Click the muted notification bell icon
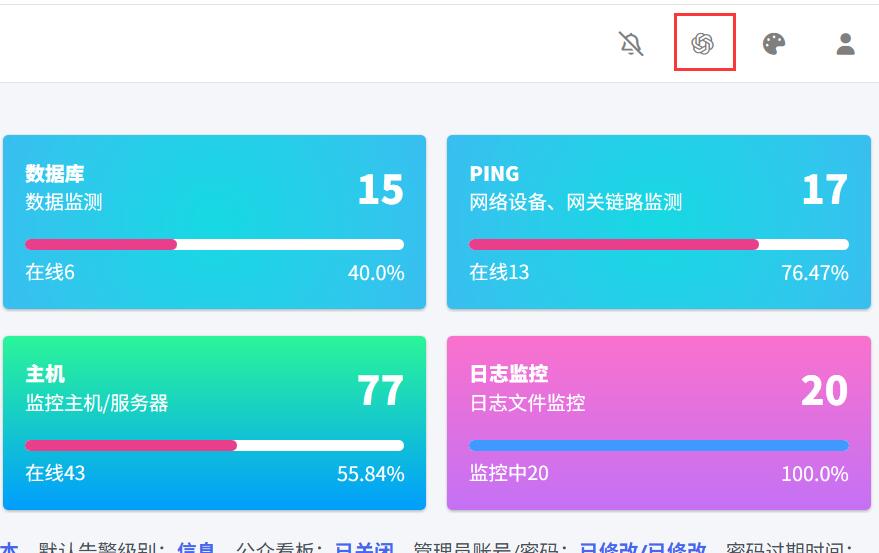The width and height of the screenshot is (879, 553). click(631, 44)
